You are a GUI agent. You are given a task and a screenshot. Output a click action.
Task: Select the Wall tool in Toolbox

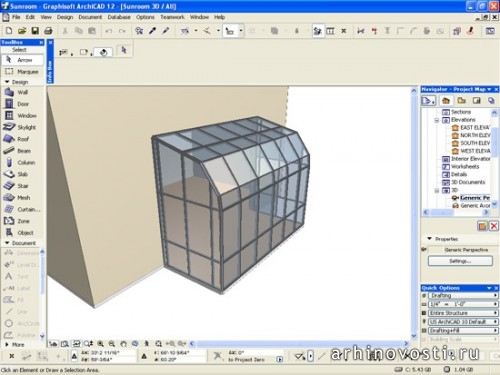click(x=22, y=92)
